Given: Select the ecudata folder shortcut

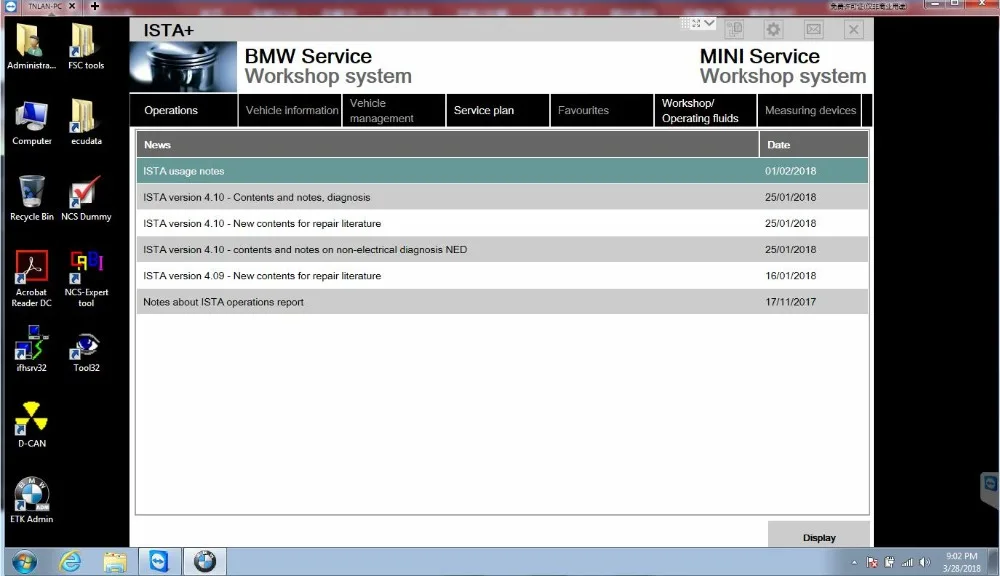Looking at the screenshot, I should point(86,122).
